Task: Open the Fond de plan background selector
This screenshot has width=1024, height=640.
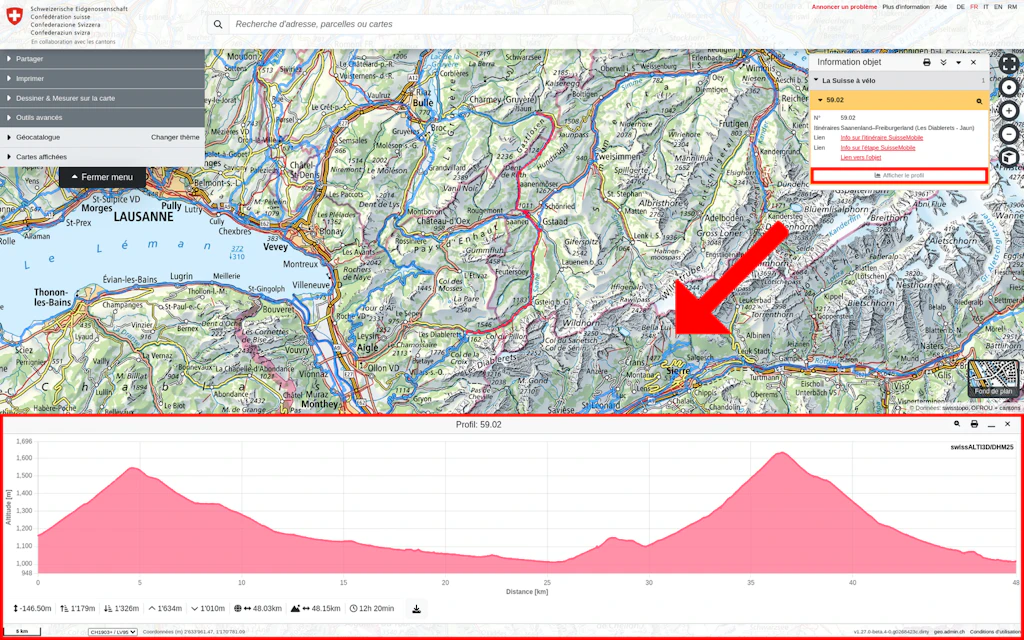Action: click(993, 379)
